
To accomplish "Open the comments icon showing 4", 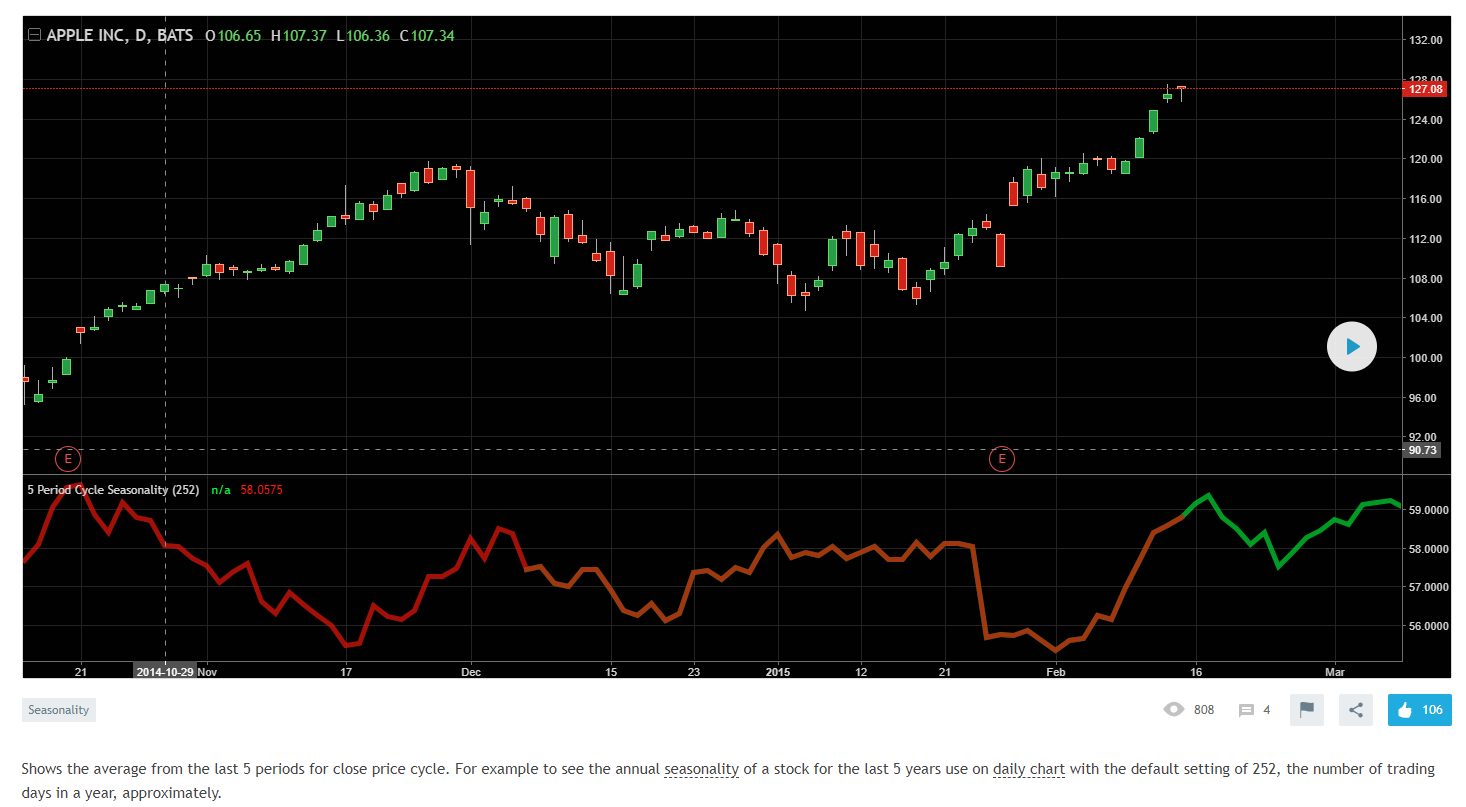I will (1246, 711).
